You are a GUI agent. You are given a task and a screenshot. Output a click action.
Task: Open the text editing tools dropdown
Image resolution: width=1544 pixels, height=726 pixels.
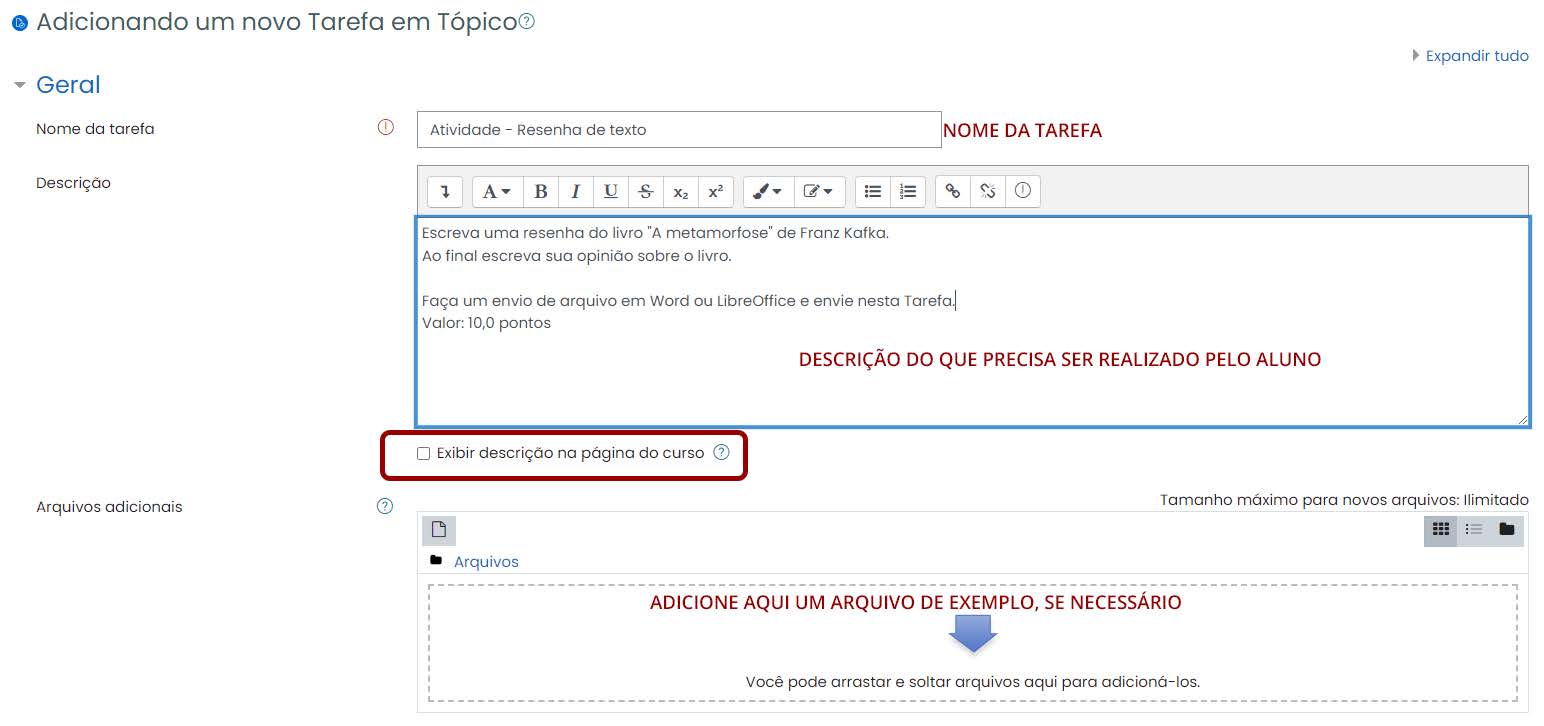point(819,191)
